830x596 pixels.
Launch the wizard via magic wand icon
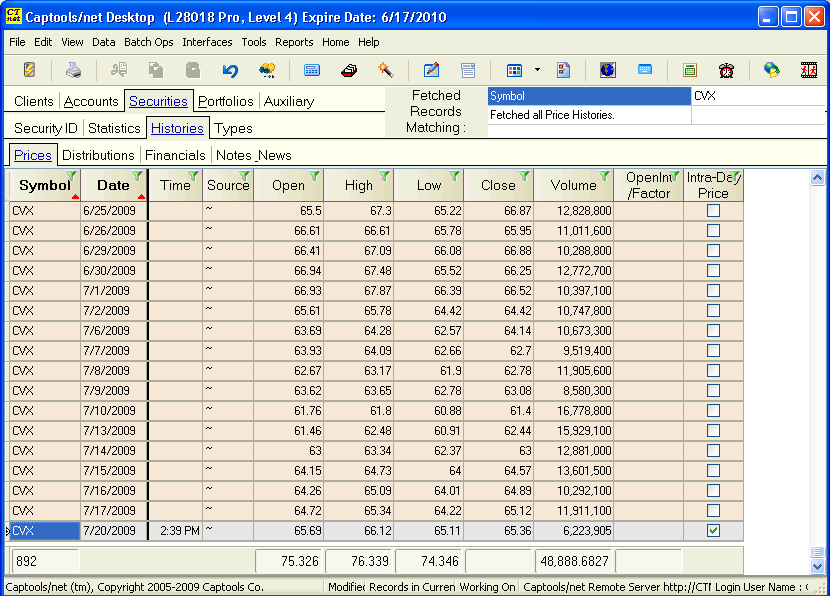(x=385, y=70)
